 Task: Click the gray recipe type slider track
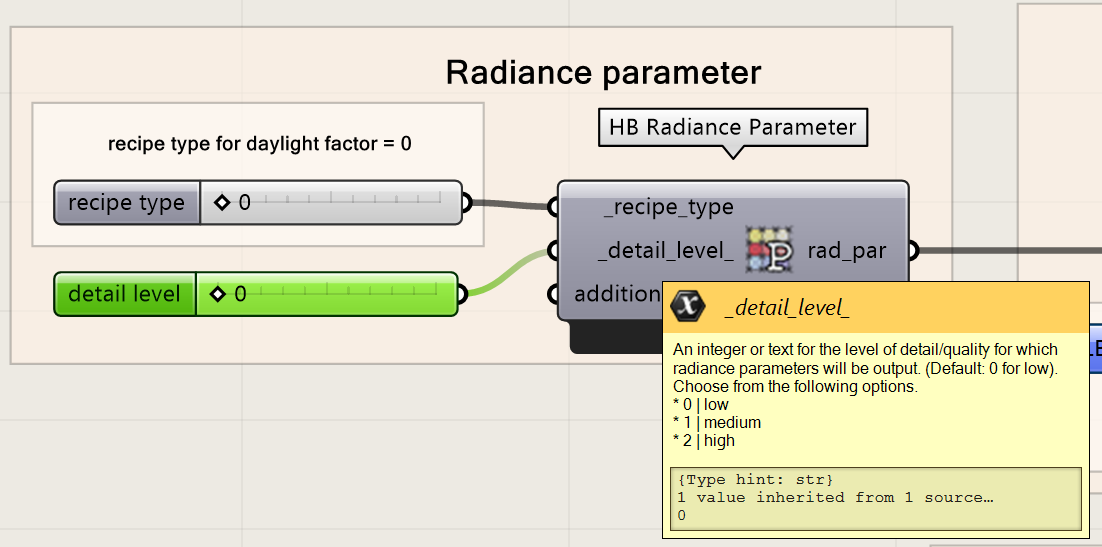pyautogui.click(x=350, y=203)
